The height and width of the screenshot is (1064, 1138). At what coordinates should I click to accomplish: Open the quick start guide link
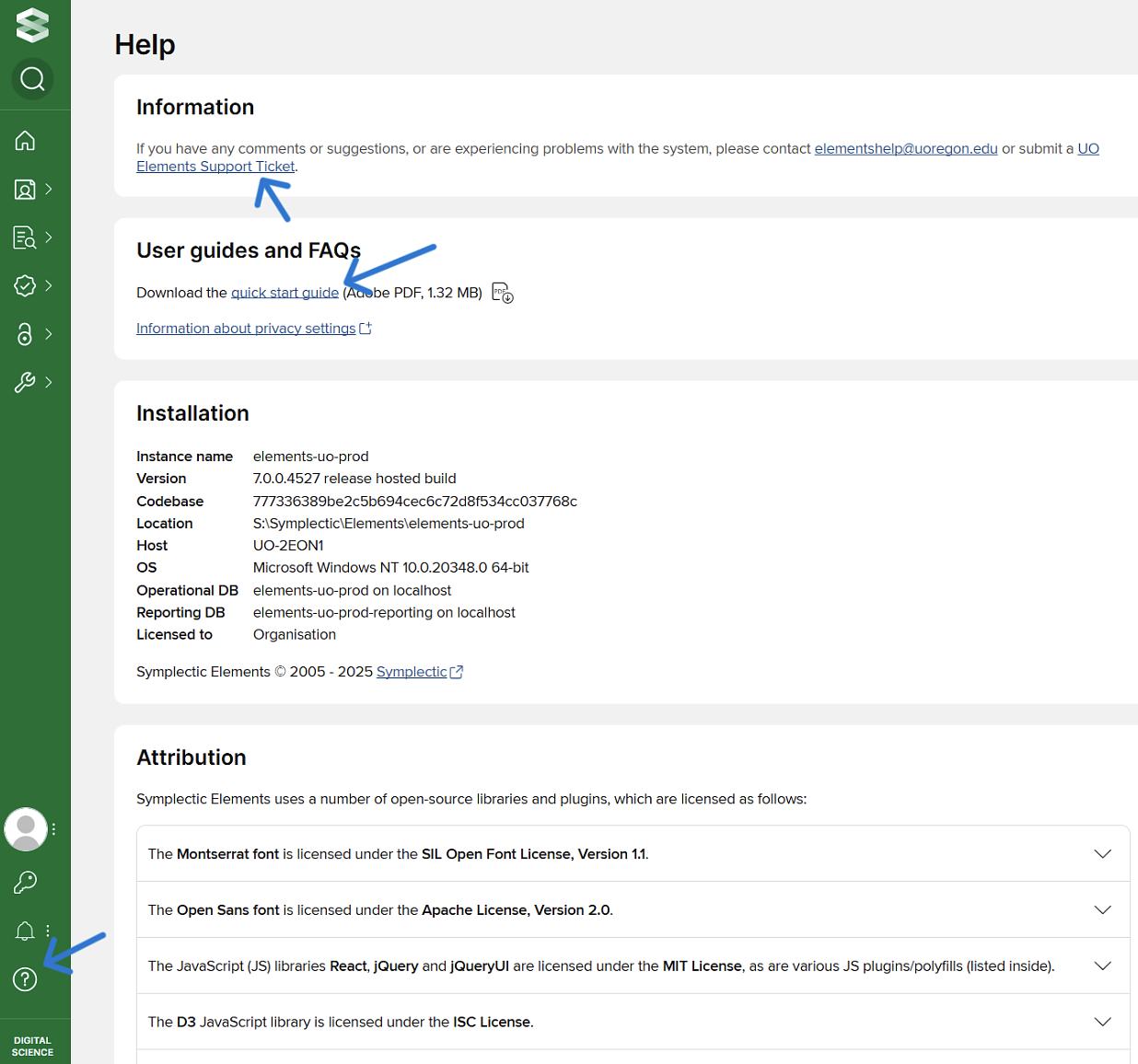point(284,293)
